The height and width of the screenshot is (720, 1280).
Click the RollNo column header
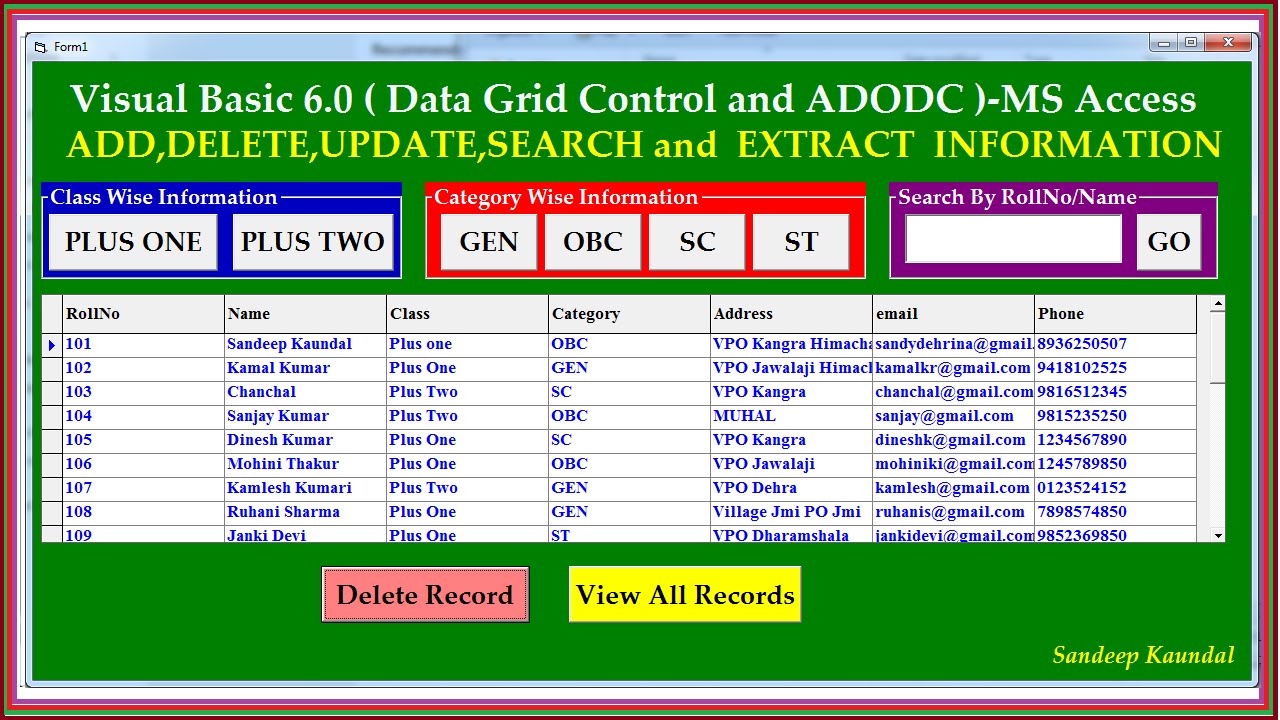(143, 314)
